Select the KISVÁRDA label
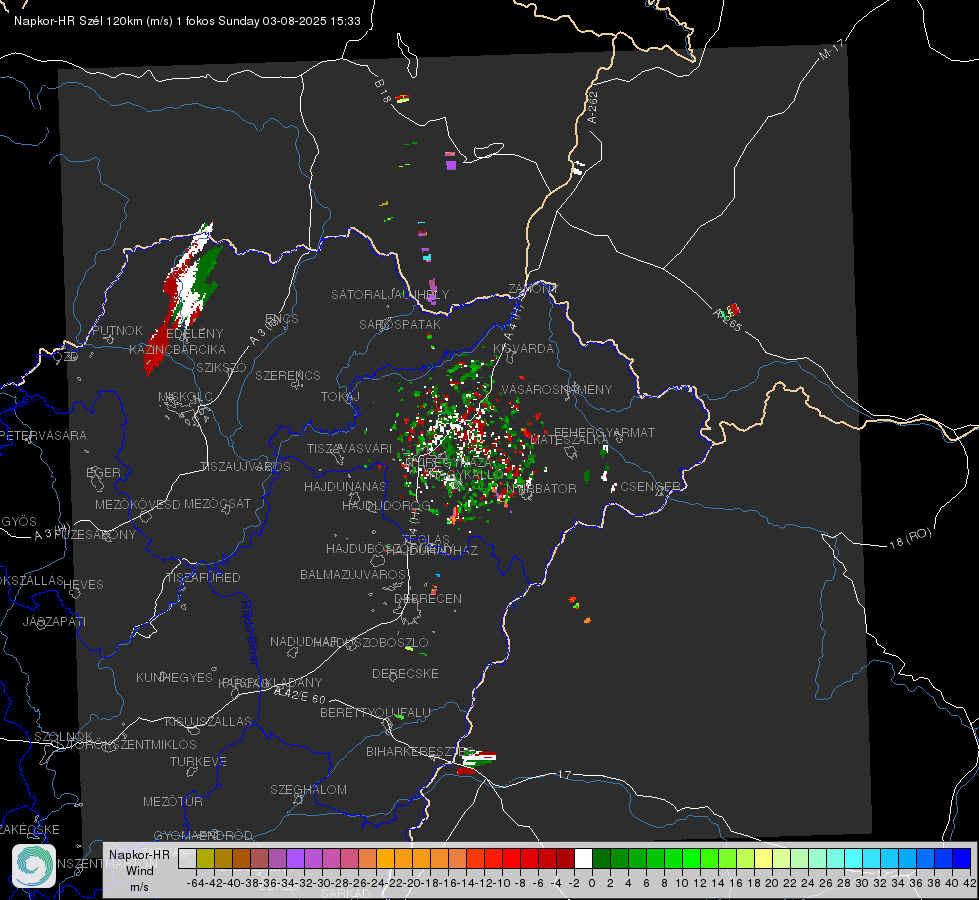 523,349
